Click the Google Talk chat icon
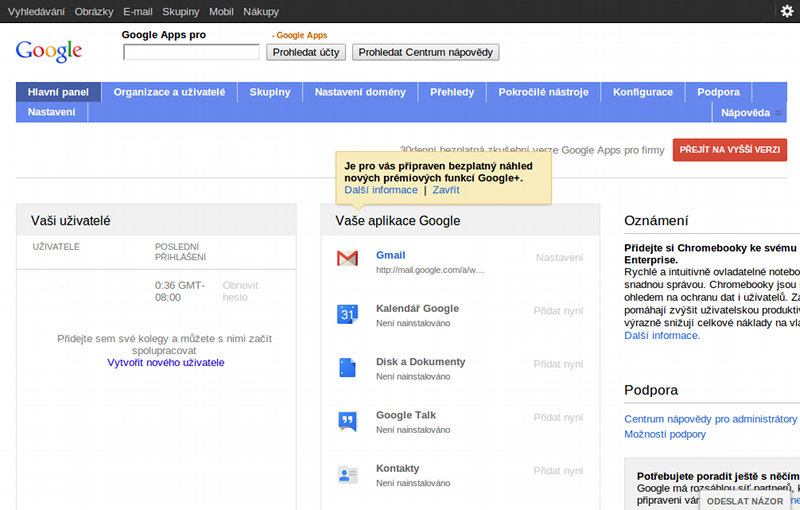This screenshot has width=800, height=510. pos(347,421)
